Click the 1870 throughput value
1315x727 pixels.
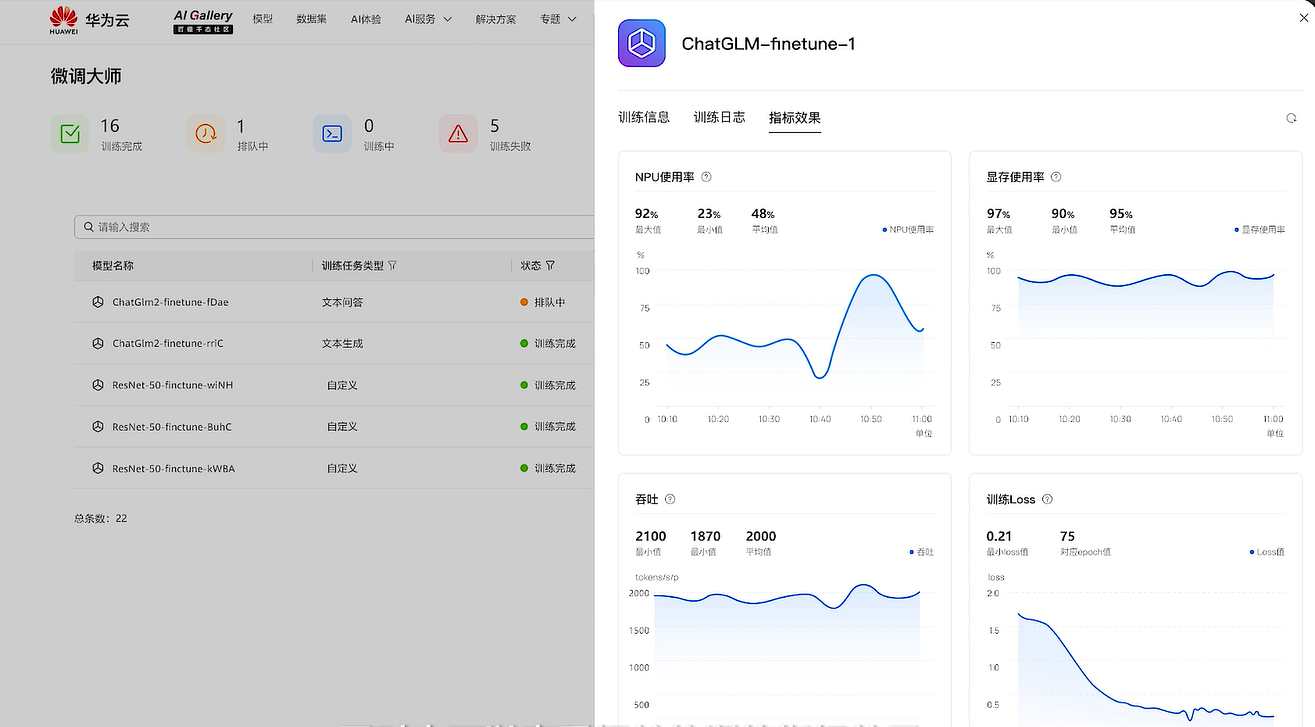705,536
